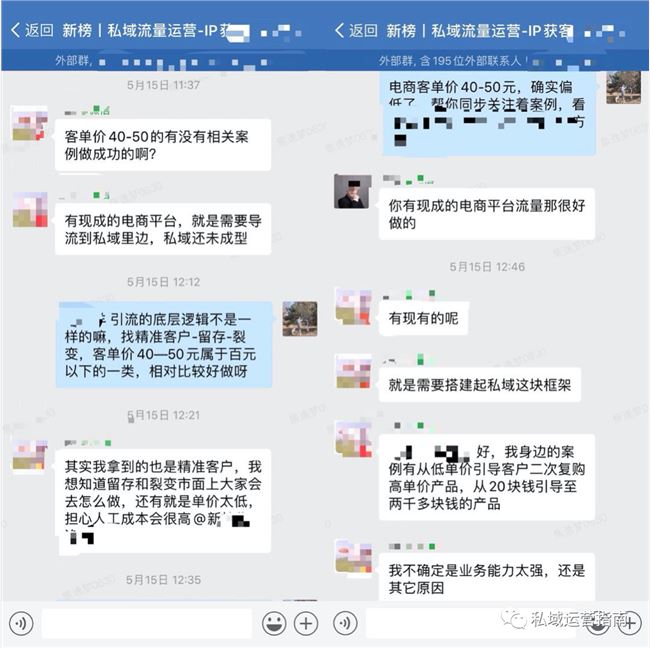Tap the right chat group title 新榜

(x=401, y=30)
